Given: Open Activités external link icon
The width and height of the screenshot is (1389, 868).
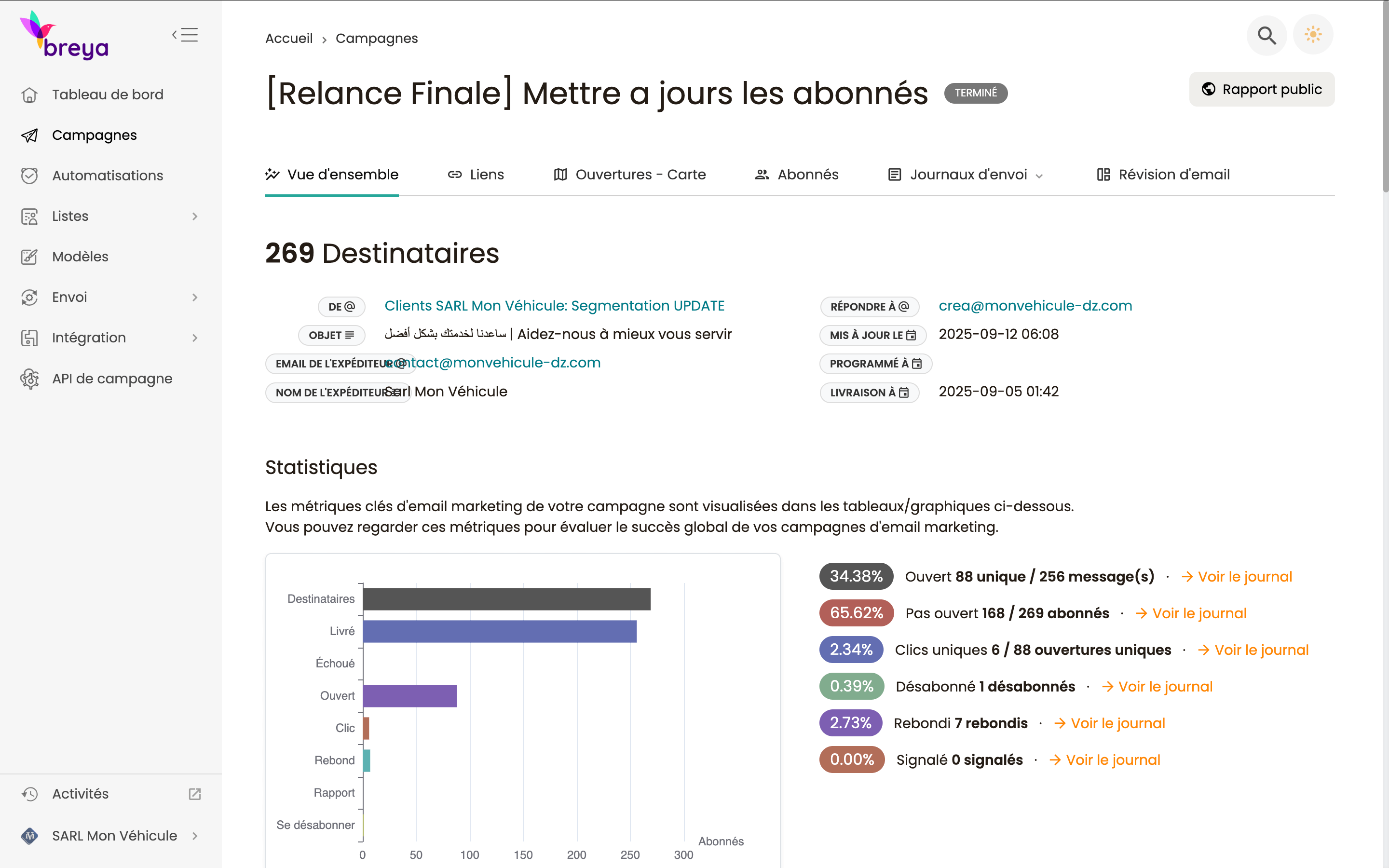Looking at the screenshot, I should click(194, 794).
